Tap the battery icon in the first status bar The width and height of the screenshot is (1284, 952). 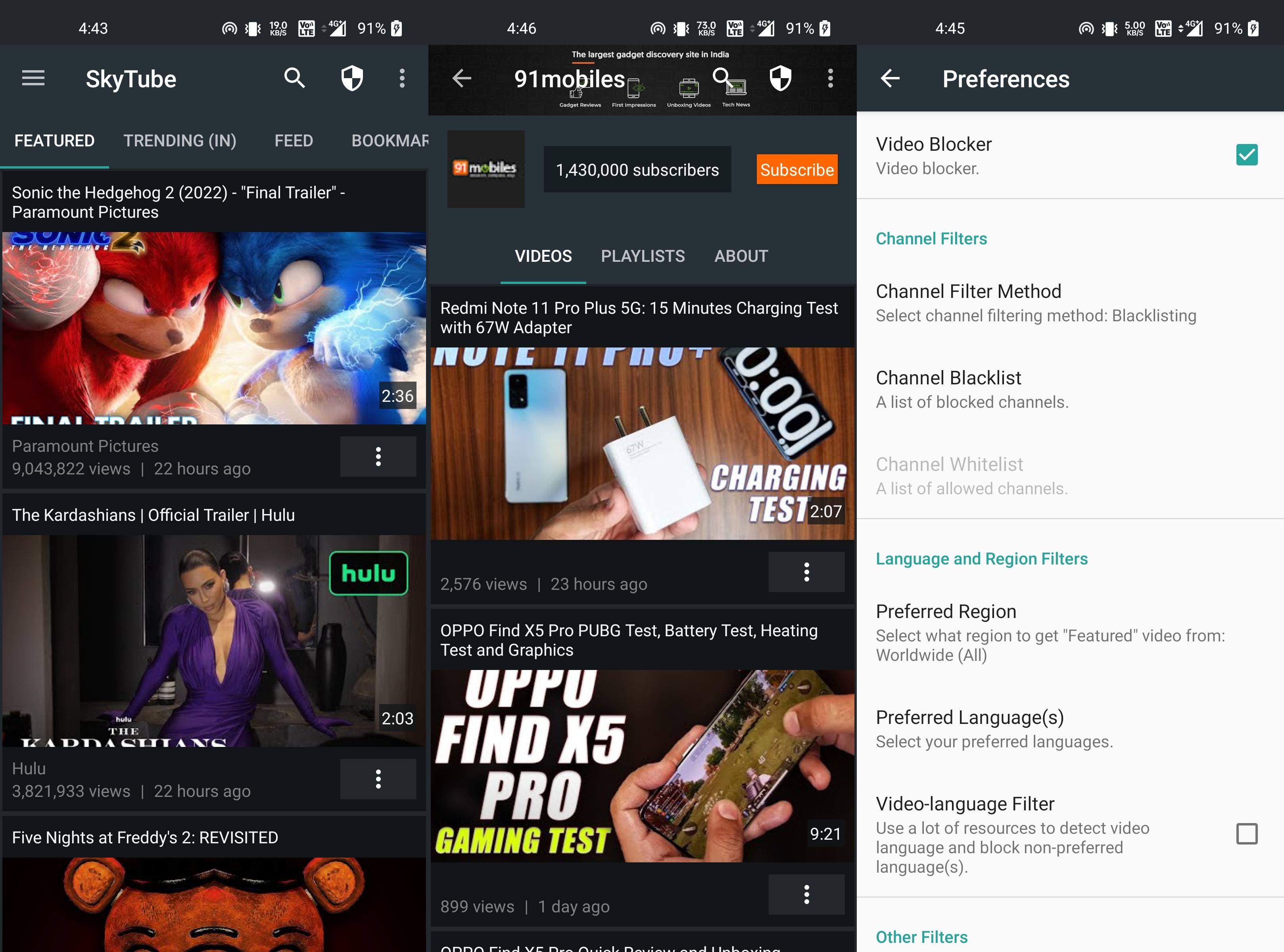tap(397, 28)
